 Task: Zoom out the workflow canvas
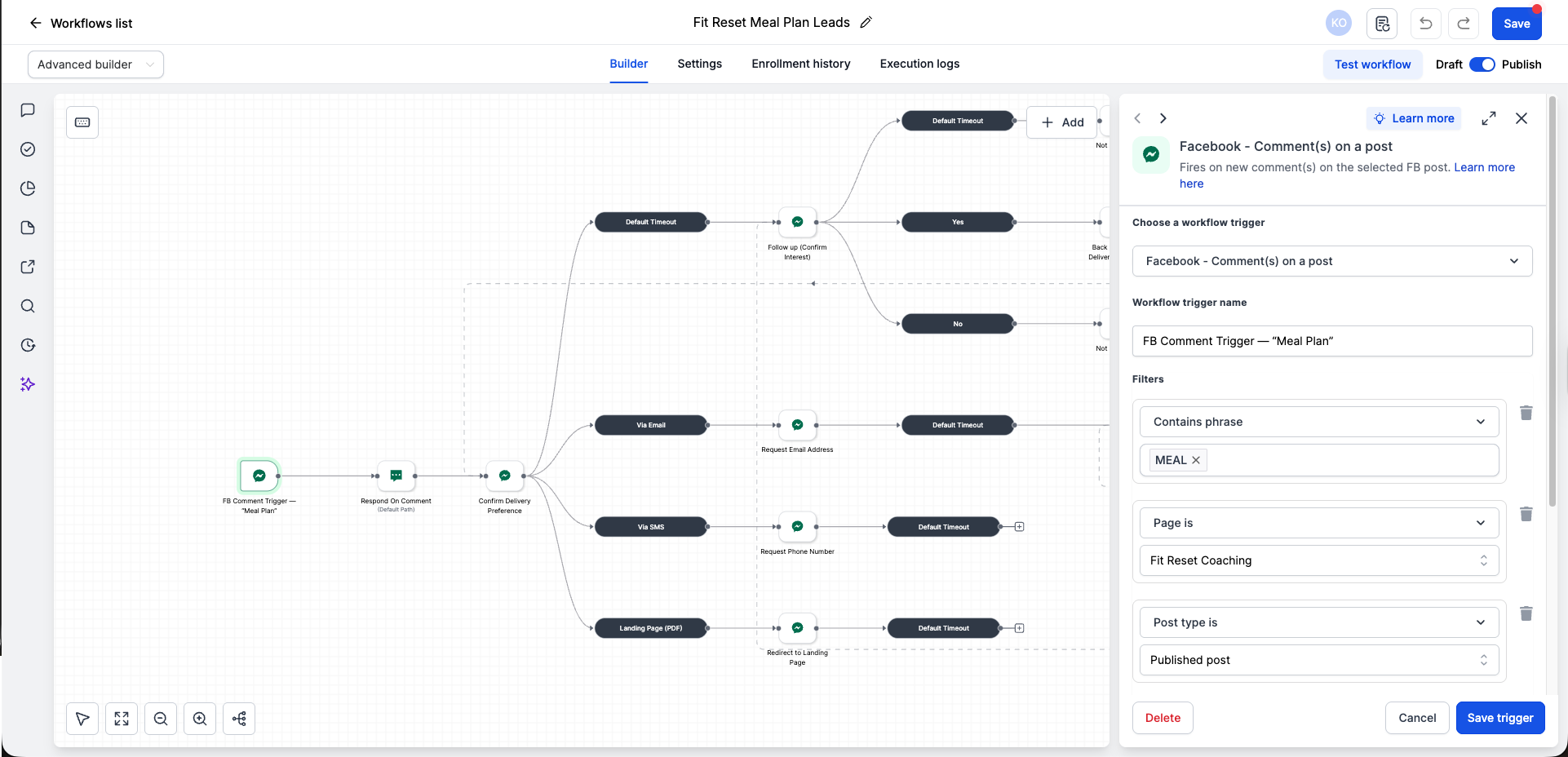pos(161,719)
